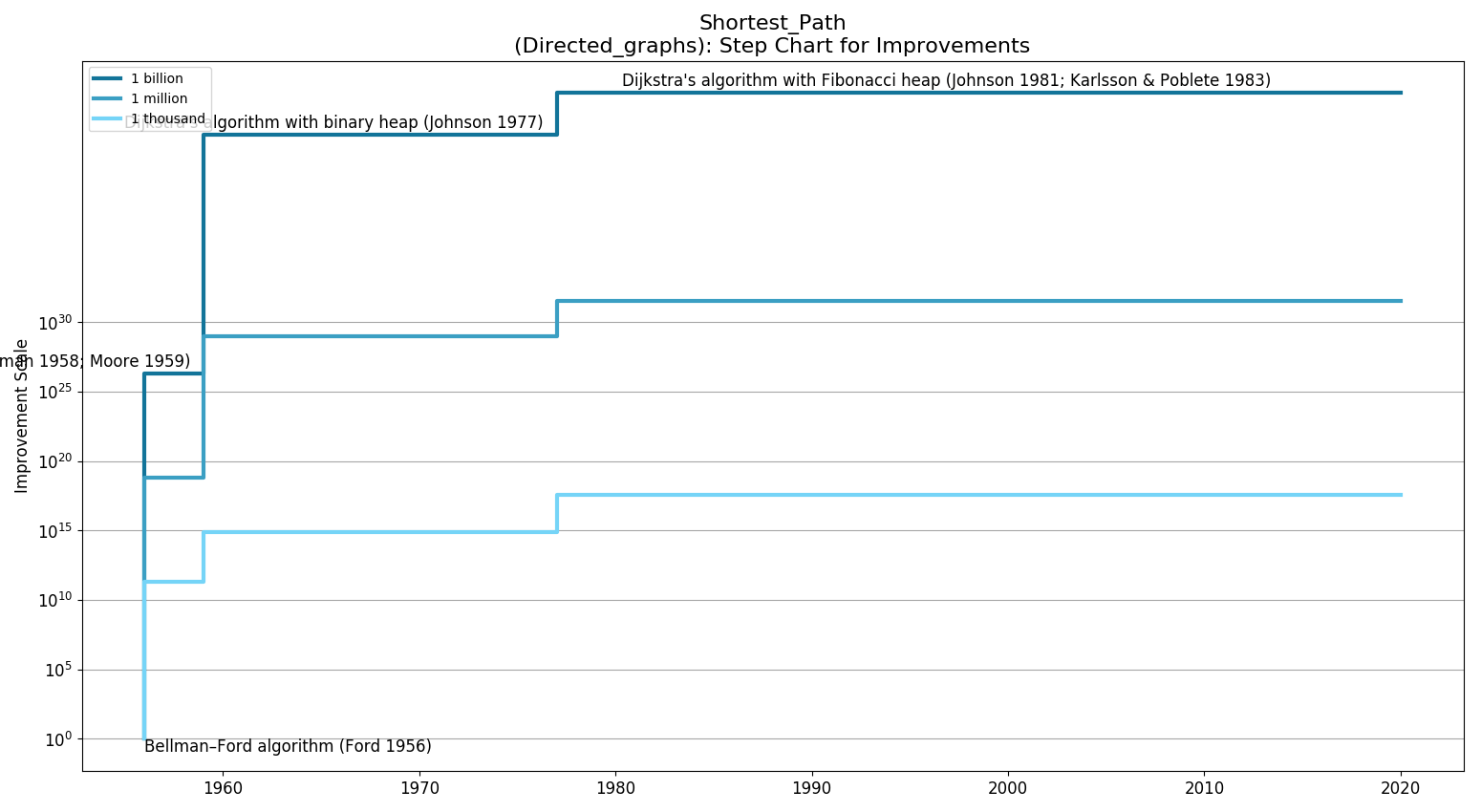Click the 'Moore 1959)' annotation text
The width and height of the screenshot is (1481, 812).
(x=140, y=361)
